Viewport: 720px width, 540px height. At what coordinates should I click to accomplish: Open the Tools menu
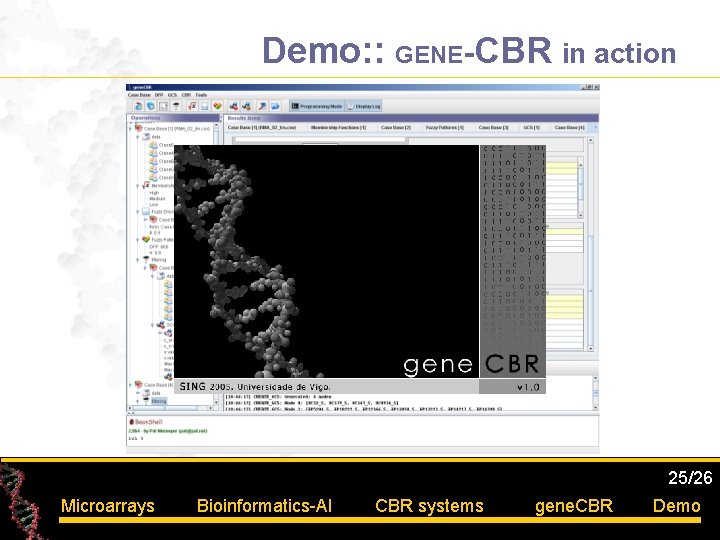(x=201, y=95)
